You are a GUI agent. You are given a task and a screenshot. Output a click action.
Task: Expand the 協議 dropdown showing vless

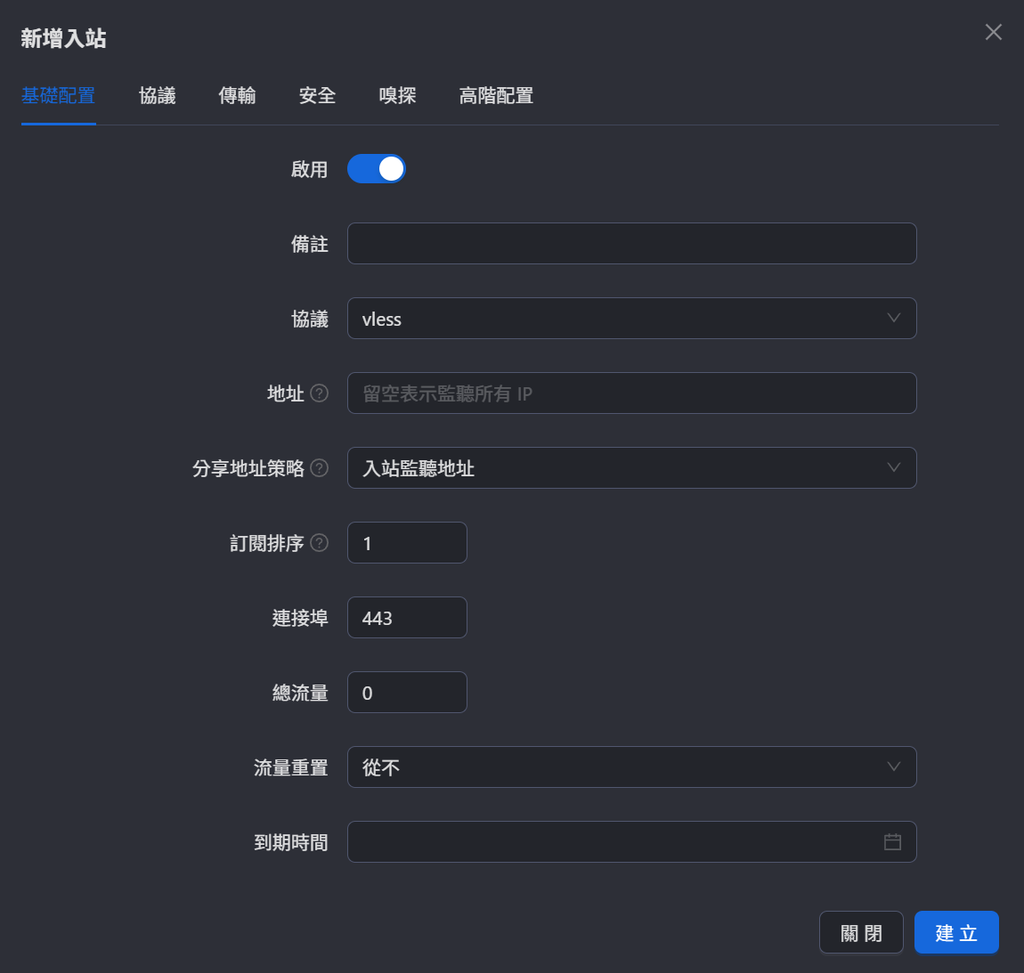coord(632,319)
